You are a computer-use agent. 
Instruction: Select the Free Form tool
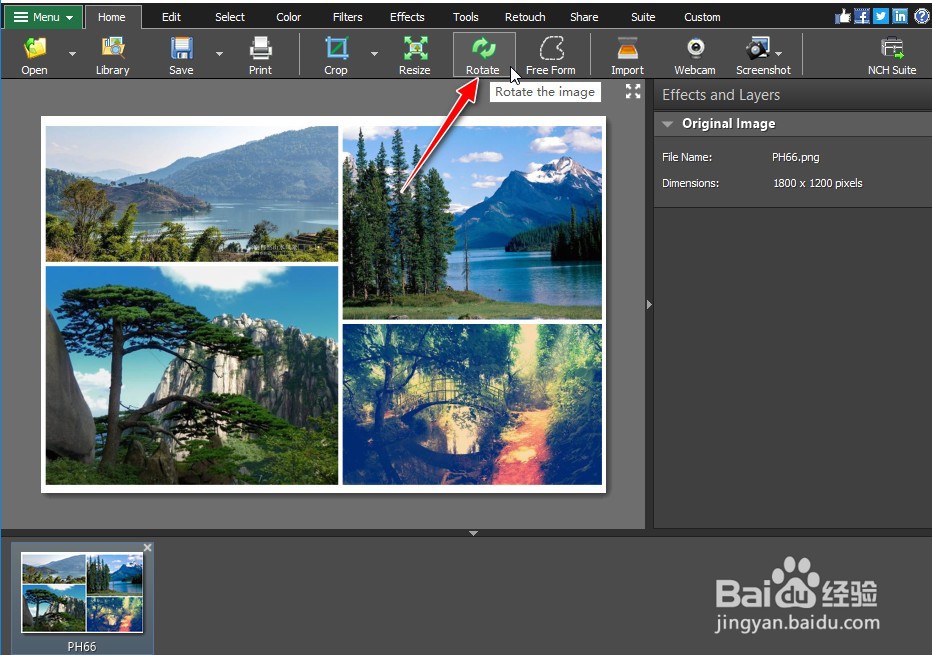551,55
